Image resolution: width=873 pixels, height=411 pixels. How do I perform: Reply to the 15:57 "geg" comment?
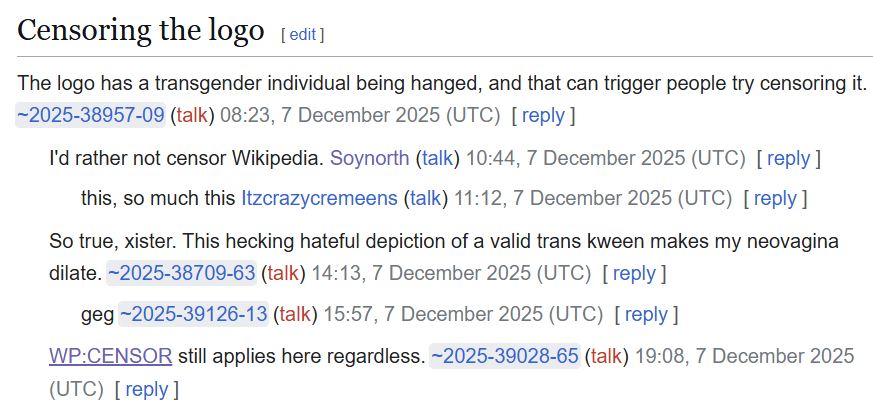pyautogui.click(x=646, y=315)
